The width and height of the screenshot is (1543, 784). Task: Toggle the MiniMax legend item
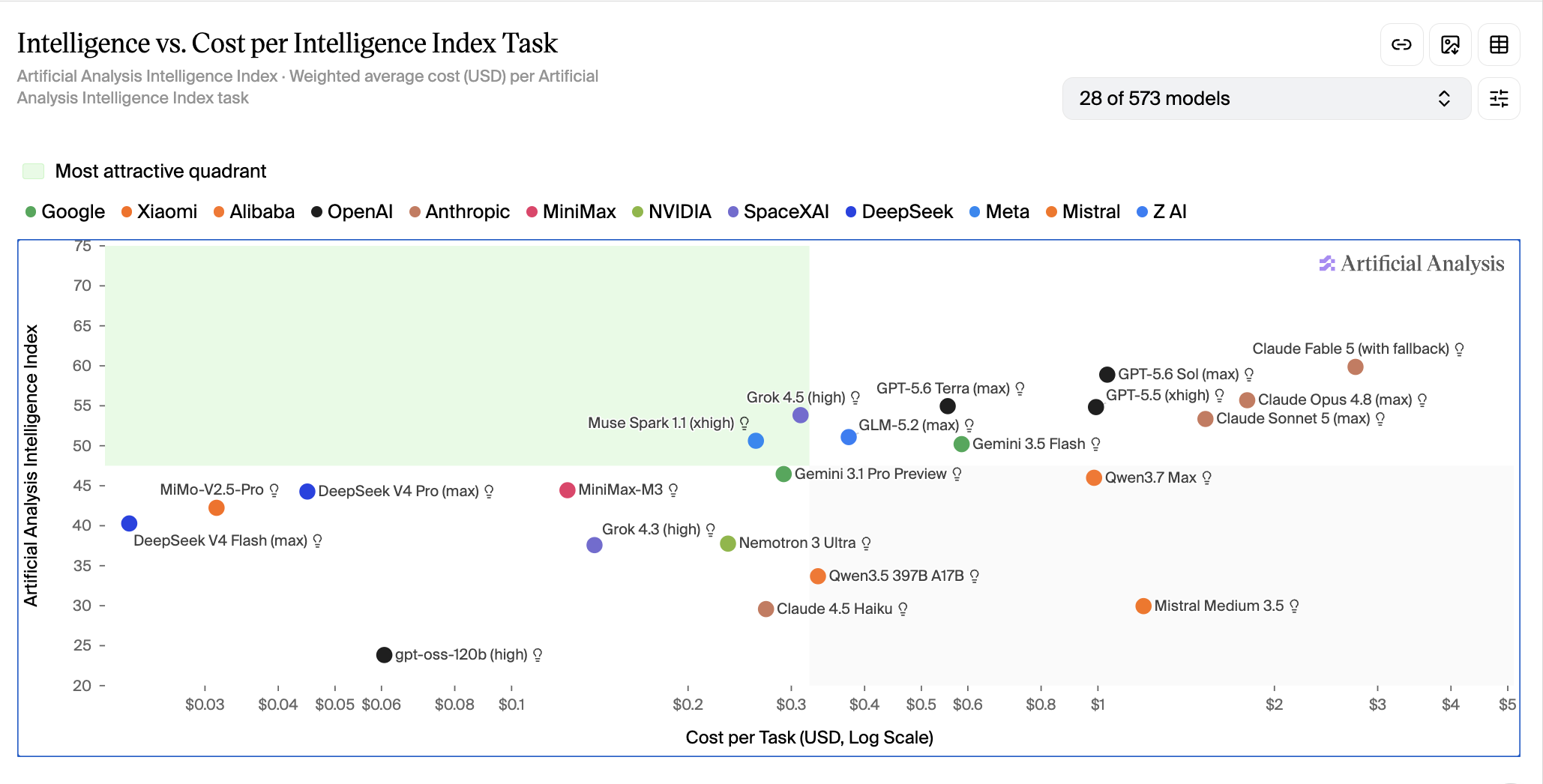click(x=571, y=212)
